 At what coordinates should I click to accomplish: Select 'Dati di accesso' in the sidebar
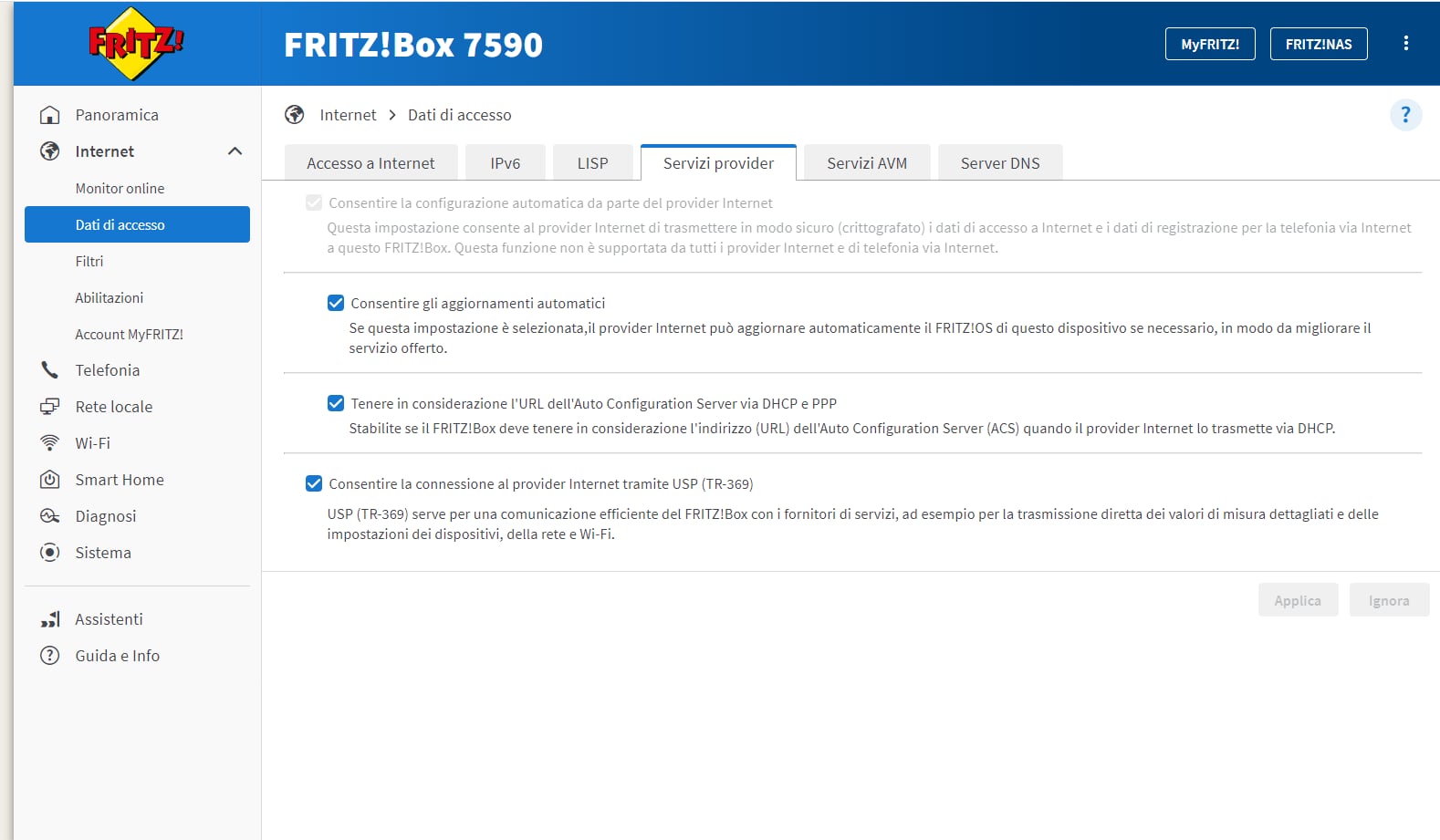pos(137,224)
